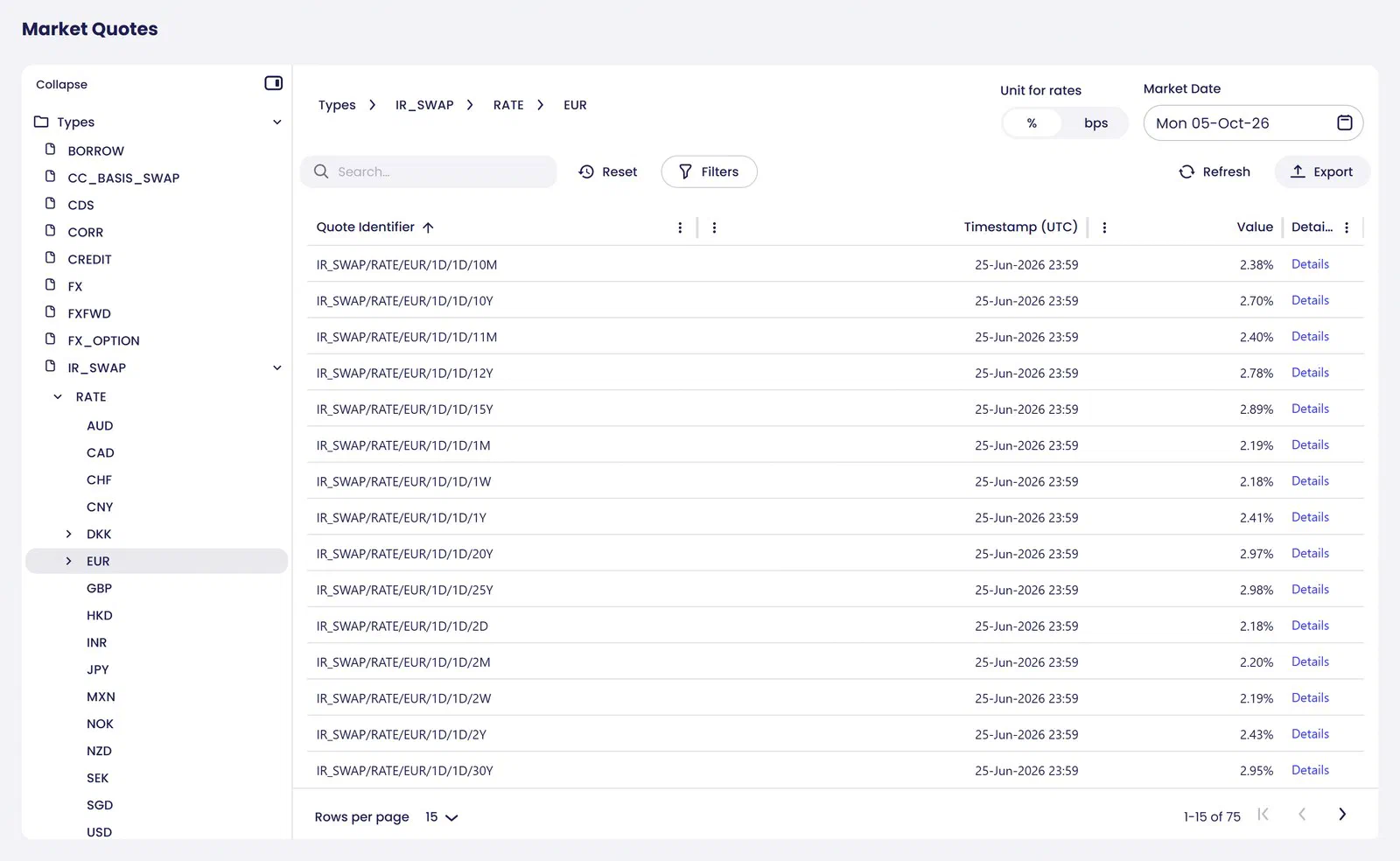Viewport: 1400px width, 861px height.
Task: Click the IR_SWAP/RATE/EUR/1D/1D/20Y identifier
Action: coord(404,554)
